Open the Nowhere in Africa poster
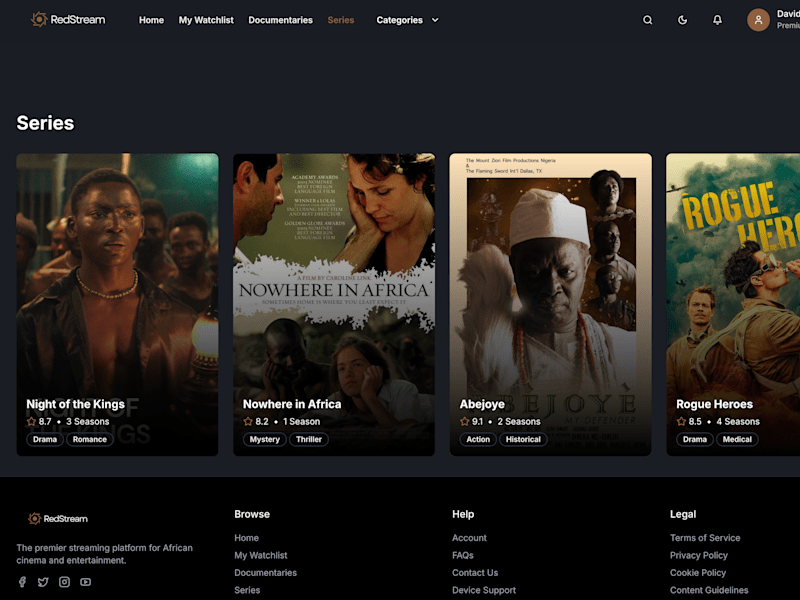Screen dimensions: 800x600 (x=334, y=305)
